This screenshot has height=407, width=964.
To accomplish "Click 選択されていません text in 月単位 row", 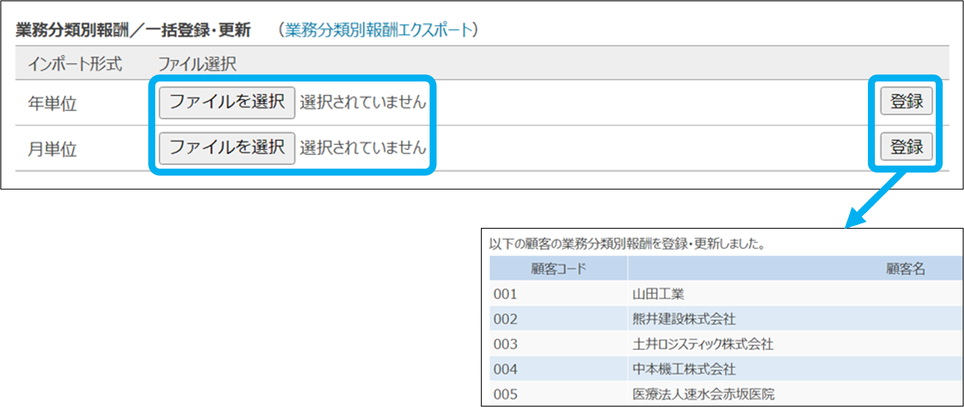I will click(363, 148).
